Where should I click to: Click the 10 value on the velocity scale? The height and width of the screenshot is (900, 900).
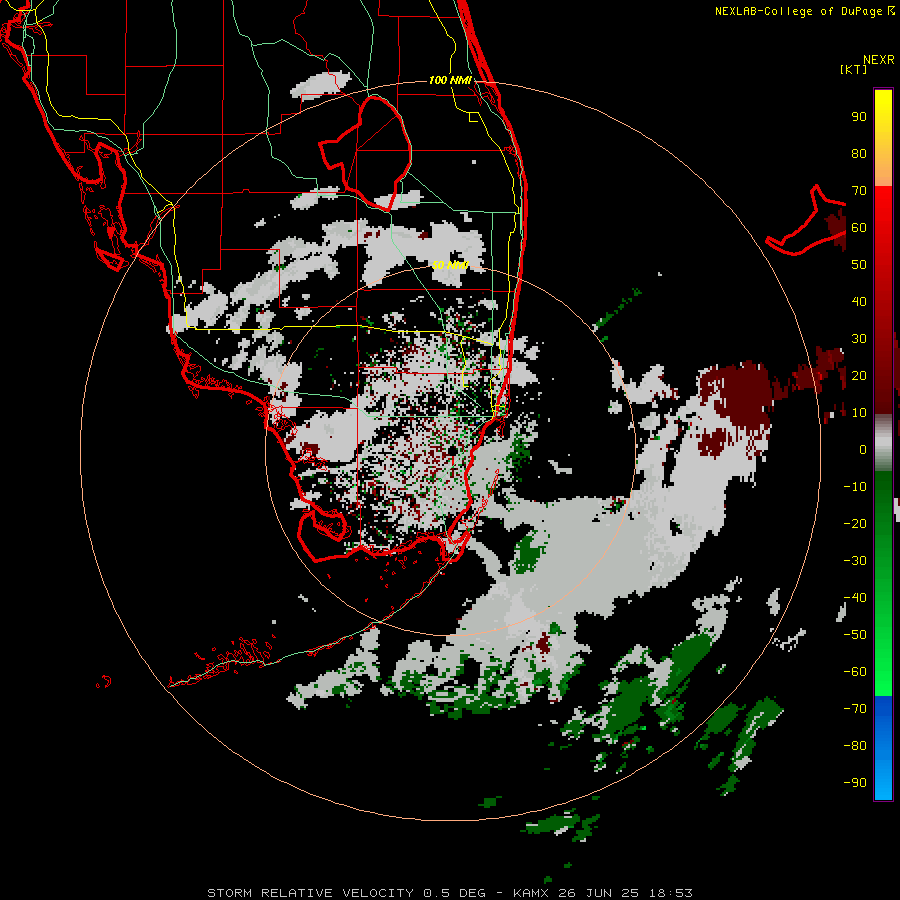click(x=859, y=413)
